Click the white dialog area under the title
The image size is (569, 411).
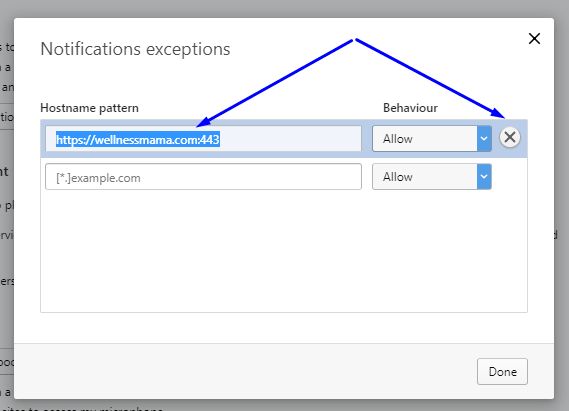click(284, 80)
